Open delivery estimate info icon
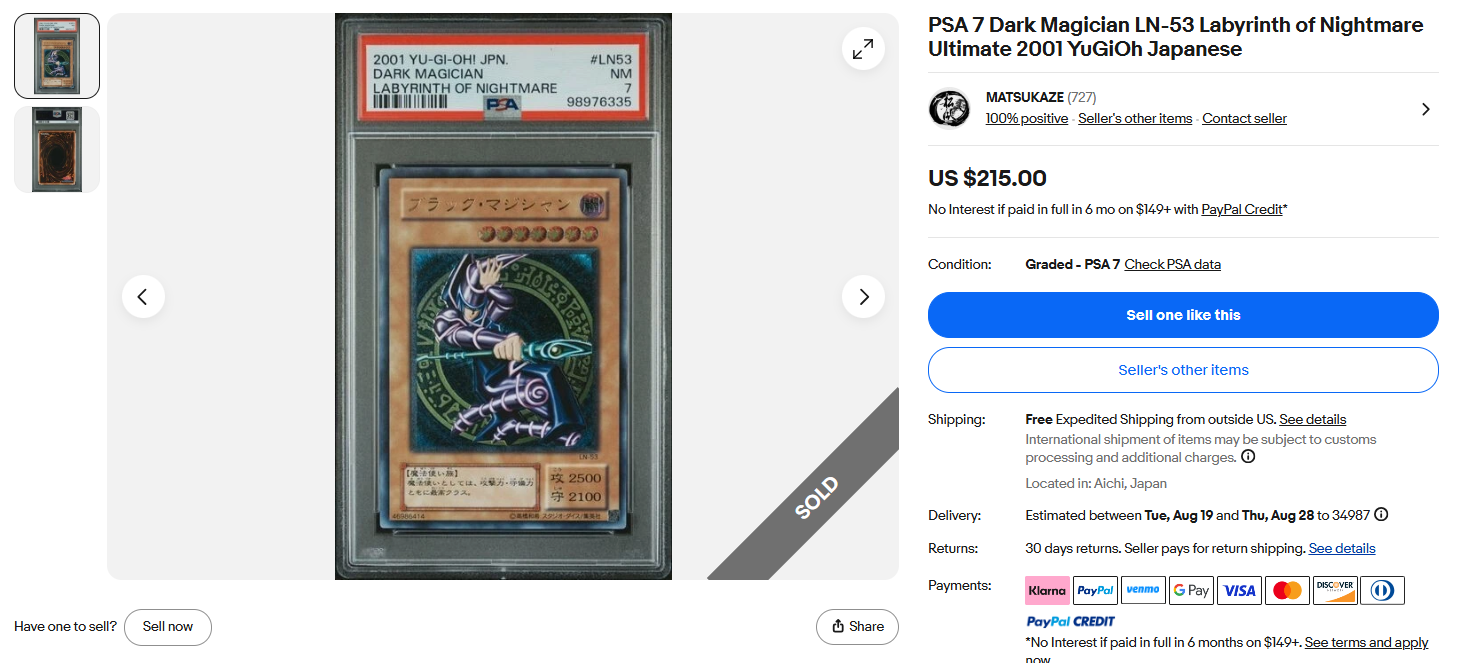The width and height of the screenshot is (1466, 663). pyautogui.click(x=1381, y=515)
